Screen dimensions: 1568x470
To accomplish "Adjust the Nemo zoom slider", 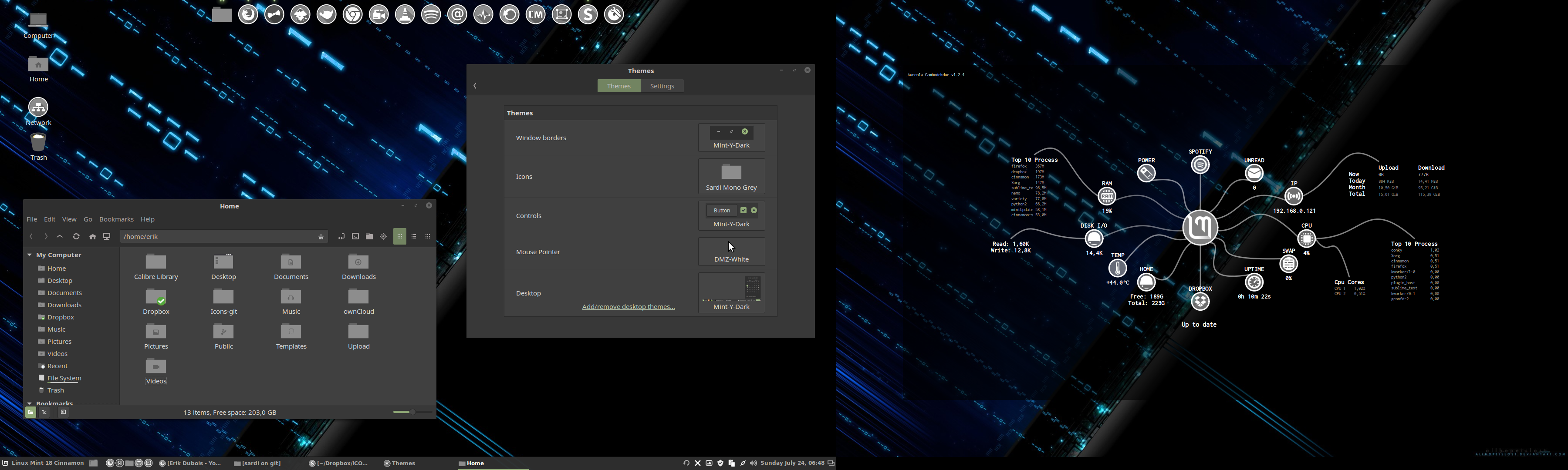I will (x=412, y=412).
